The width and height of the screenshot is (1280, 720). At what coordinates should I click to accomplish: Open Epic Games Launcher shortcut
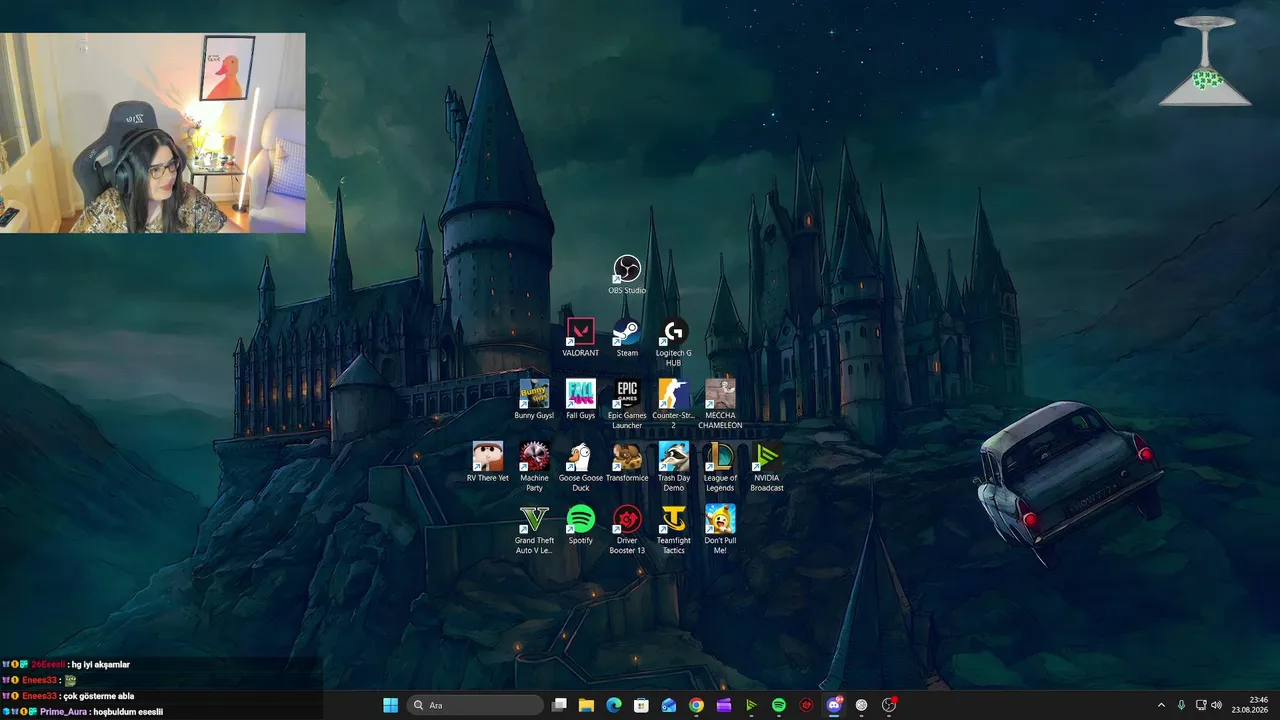pyautogui.click(x=627, y=404)
